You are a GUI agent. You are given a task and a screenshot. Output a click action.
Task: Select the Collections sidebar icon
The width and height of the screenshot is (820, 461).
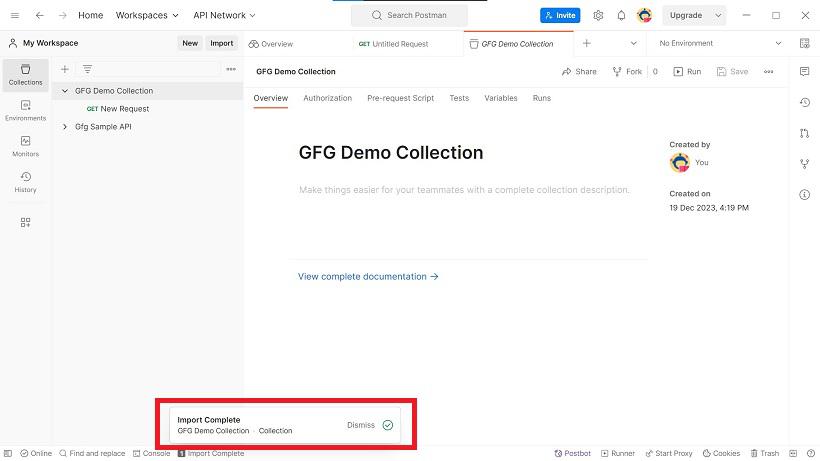pos(25,75)
